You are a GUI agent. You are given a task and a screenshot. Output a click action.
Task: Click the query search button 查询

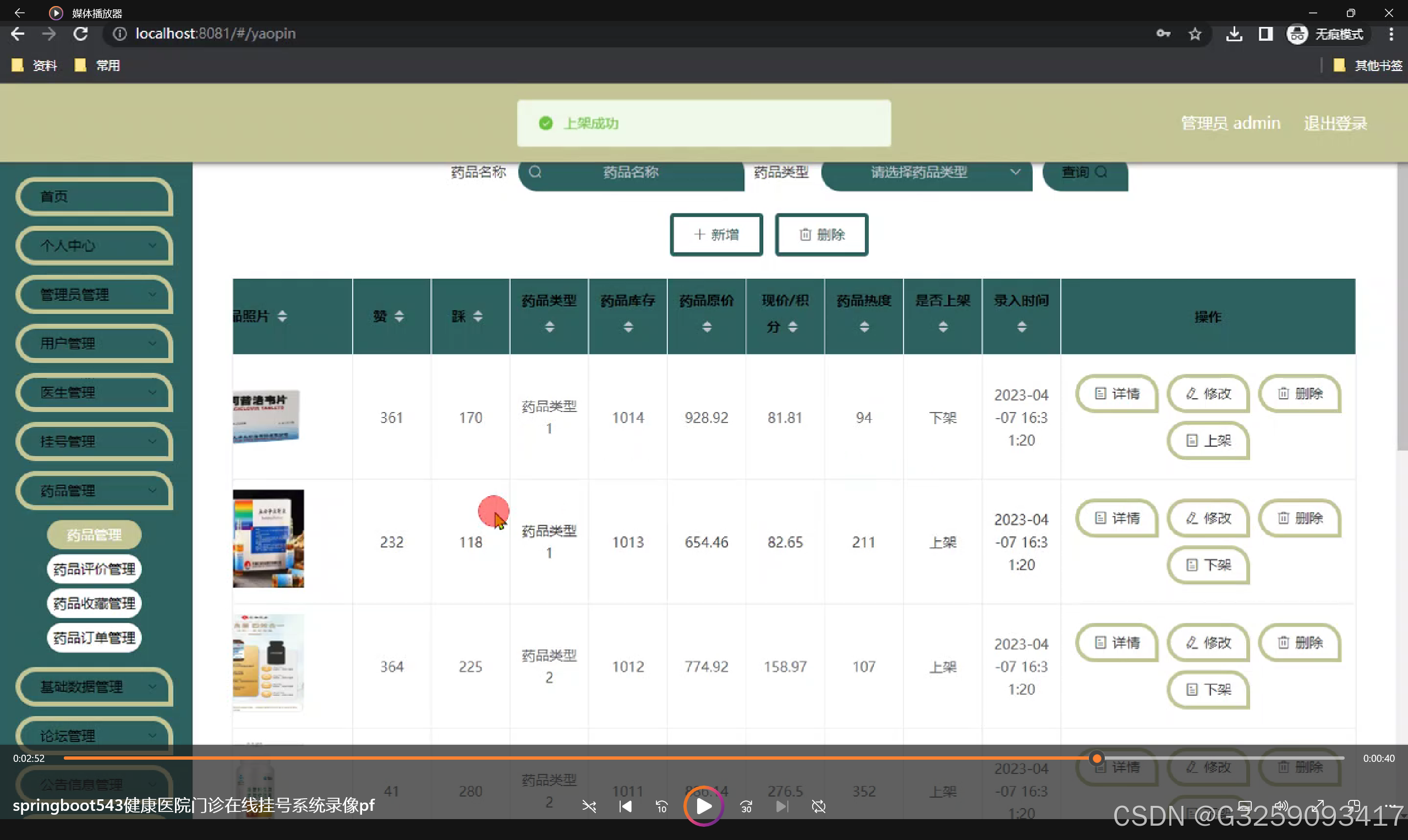tap(1084, 173)
